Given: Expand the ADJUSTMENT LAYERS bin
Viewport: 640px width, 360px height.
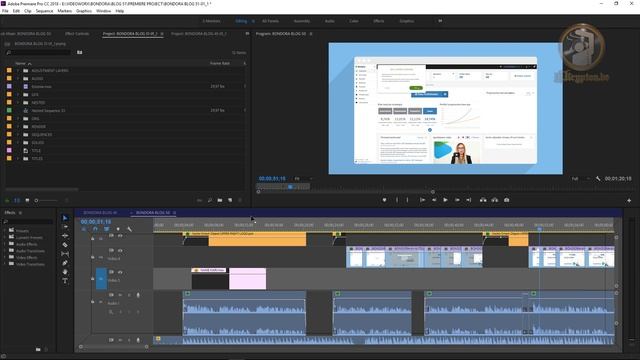Looking at the screenshot, I should 18,71.
